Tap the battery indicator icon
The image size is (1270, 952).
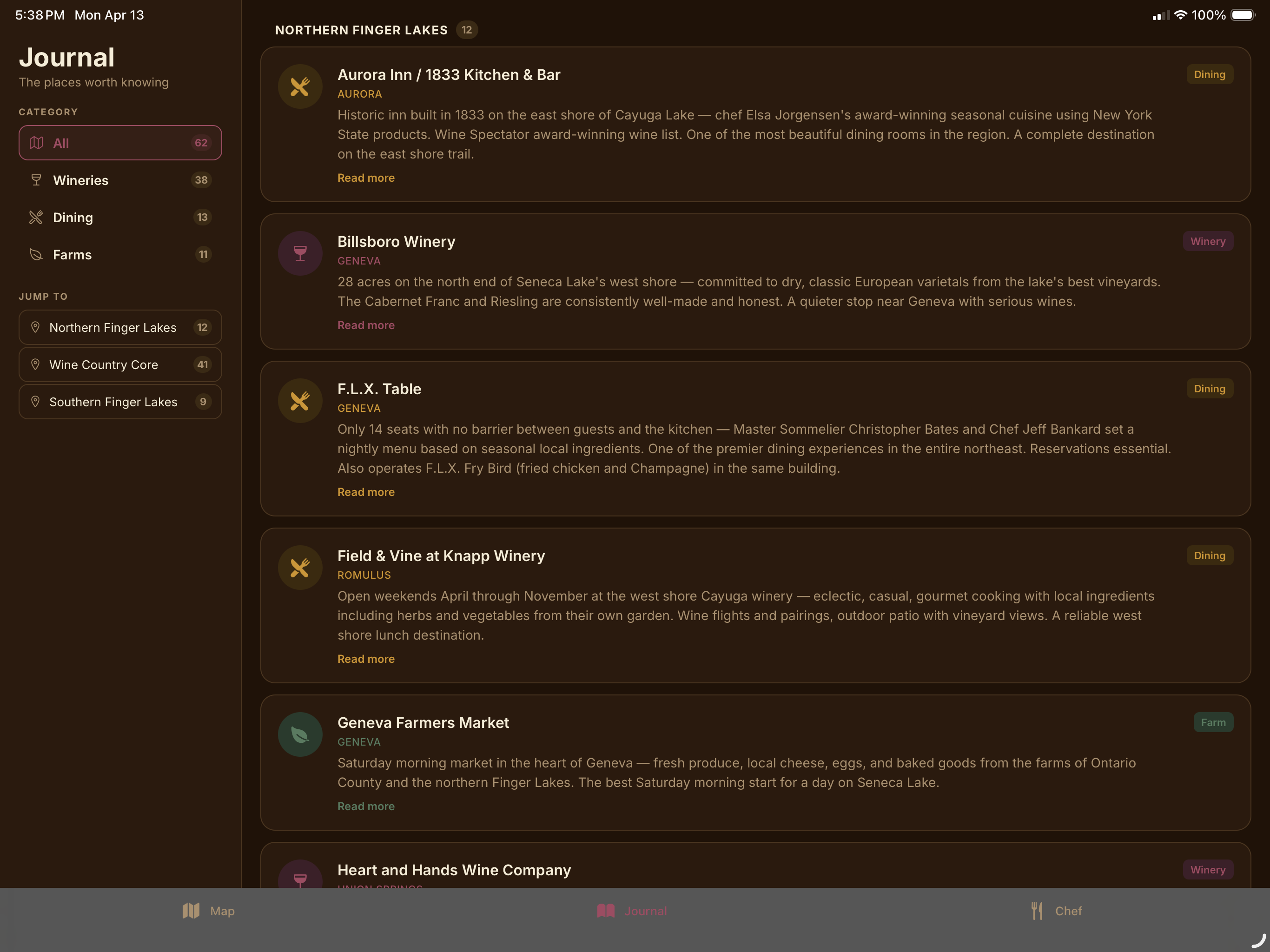coord(1243,15)
